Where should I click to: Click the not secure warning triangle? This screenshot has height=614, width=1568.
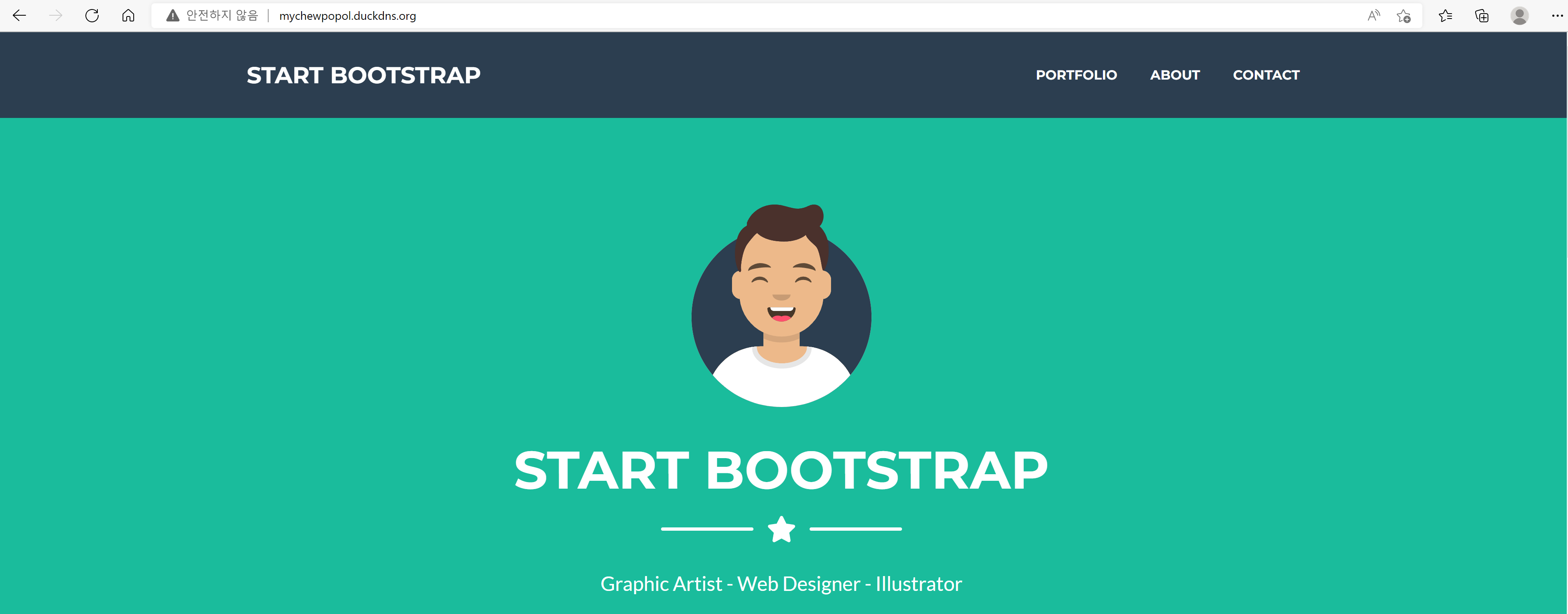click(173, 16)
